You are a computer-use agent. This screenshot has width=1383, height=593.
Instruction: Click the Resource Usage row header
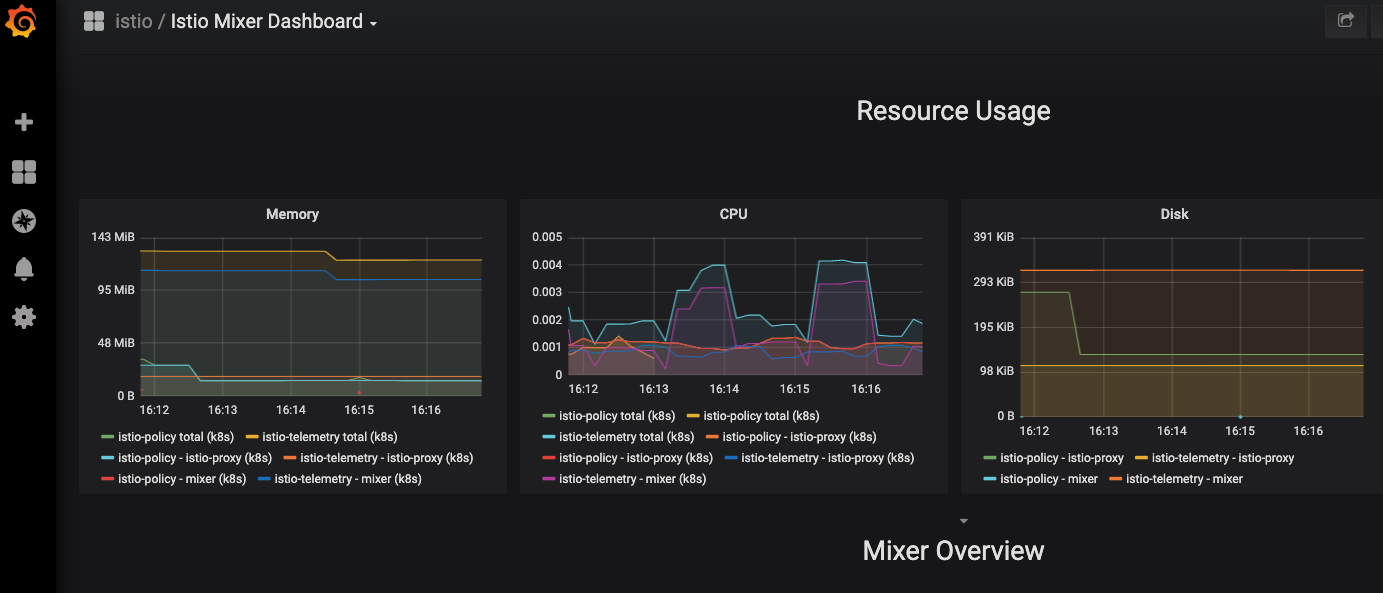point(952,110)
